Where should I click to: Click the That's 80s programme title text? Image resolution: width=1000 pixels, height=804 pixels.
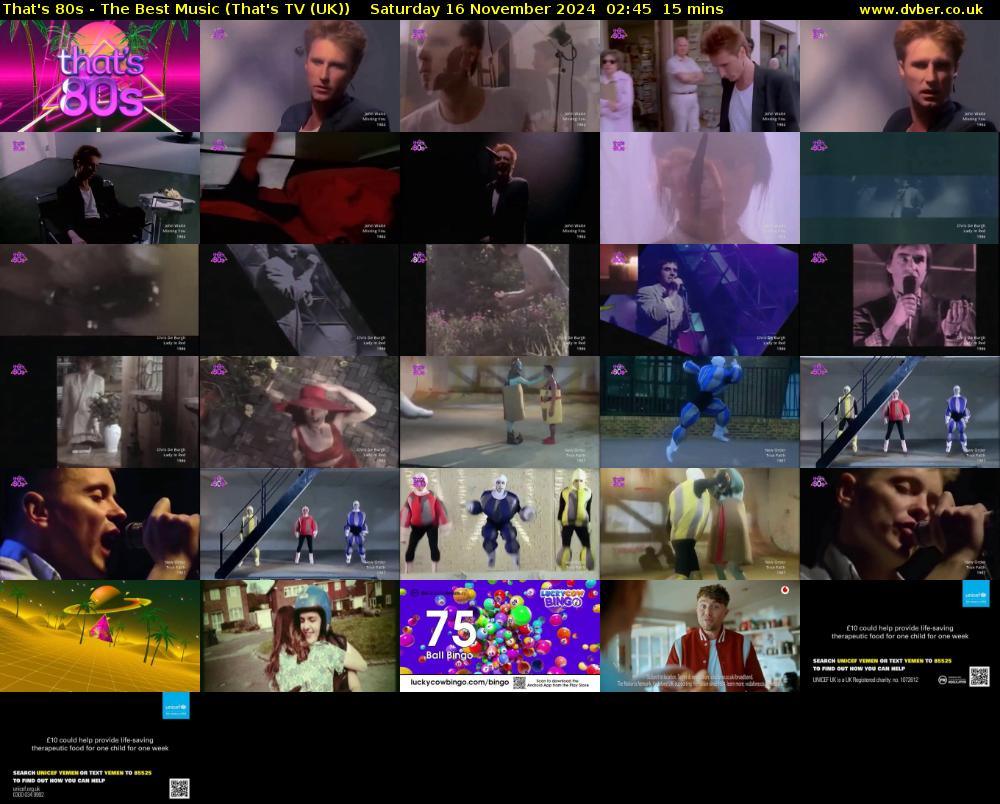click(x=175, y=9)
